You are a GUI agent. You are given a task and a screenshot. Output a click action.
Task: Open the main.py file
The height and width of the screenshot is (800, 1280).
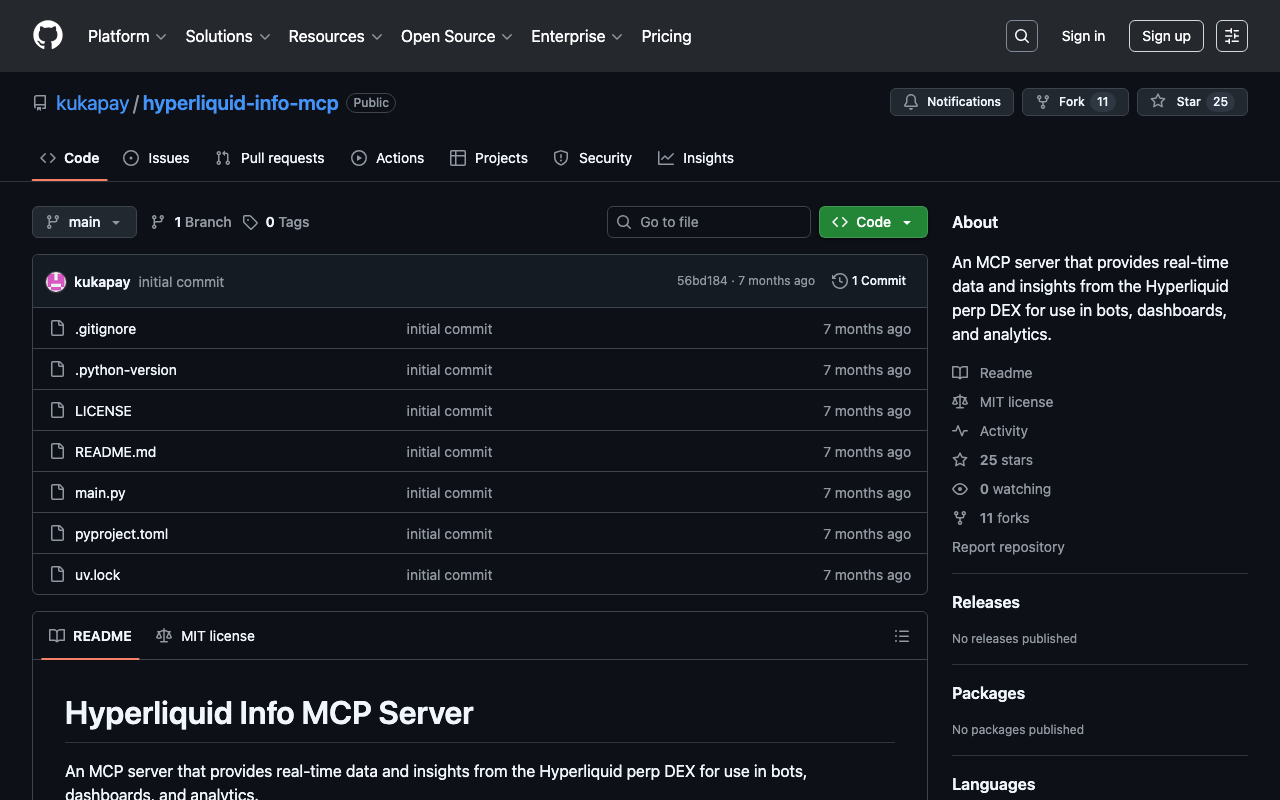point(100,493)
